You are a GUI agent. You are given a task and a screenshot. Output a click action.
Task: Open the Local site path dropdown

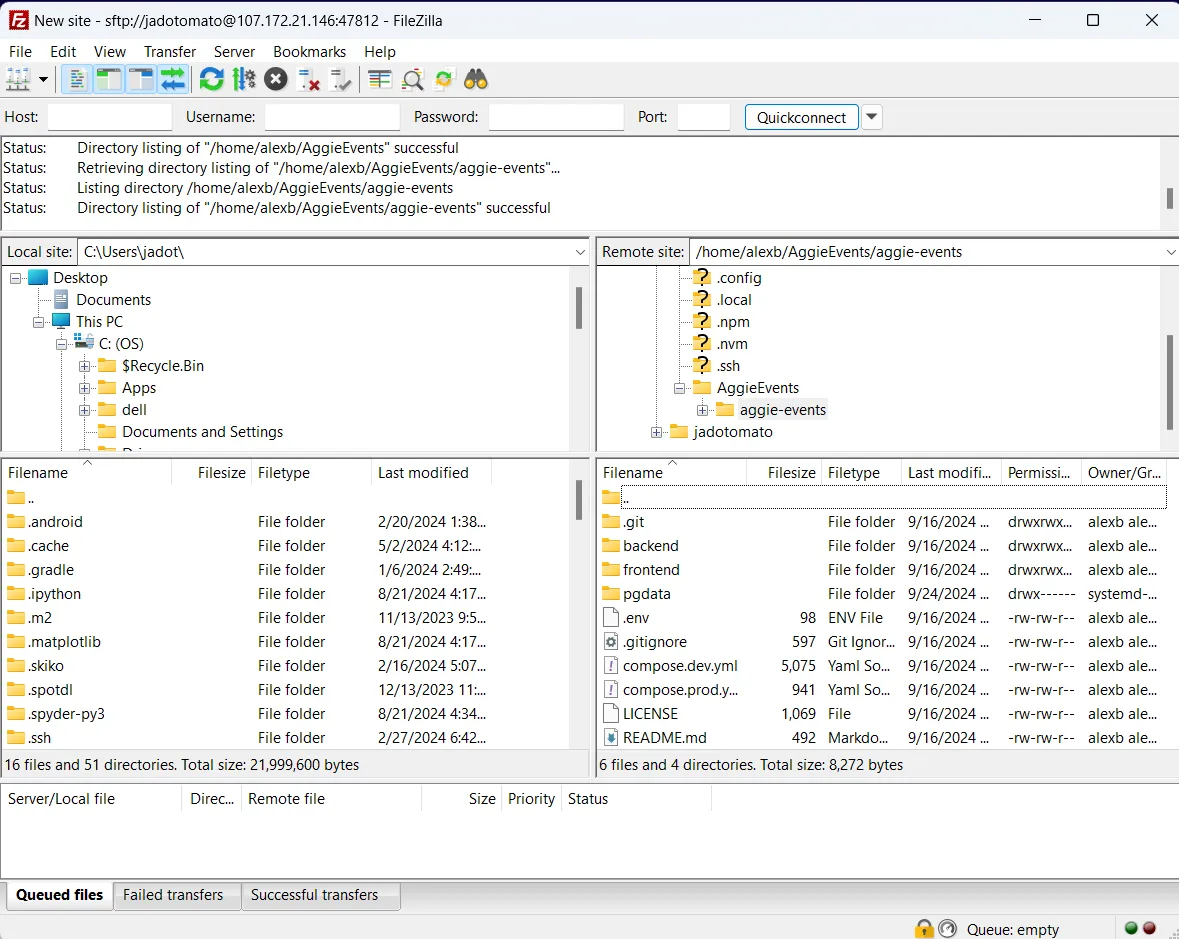580,252
